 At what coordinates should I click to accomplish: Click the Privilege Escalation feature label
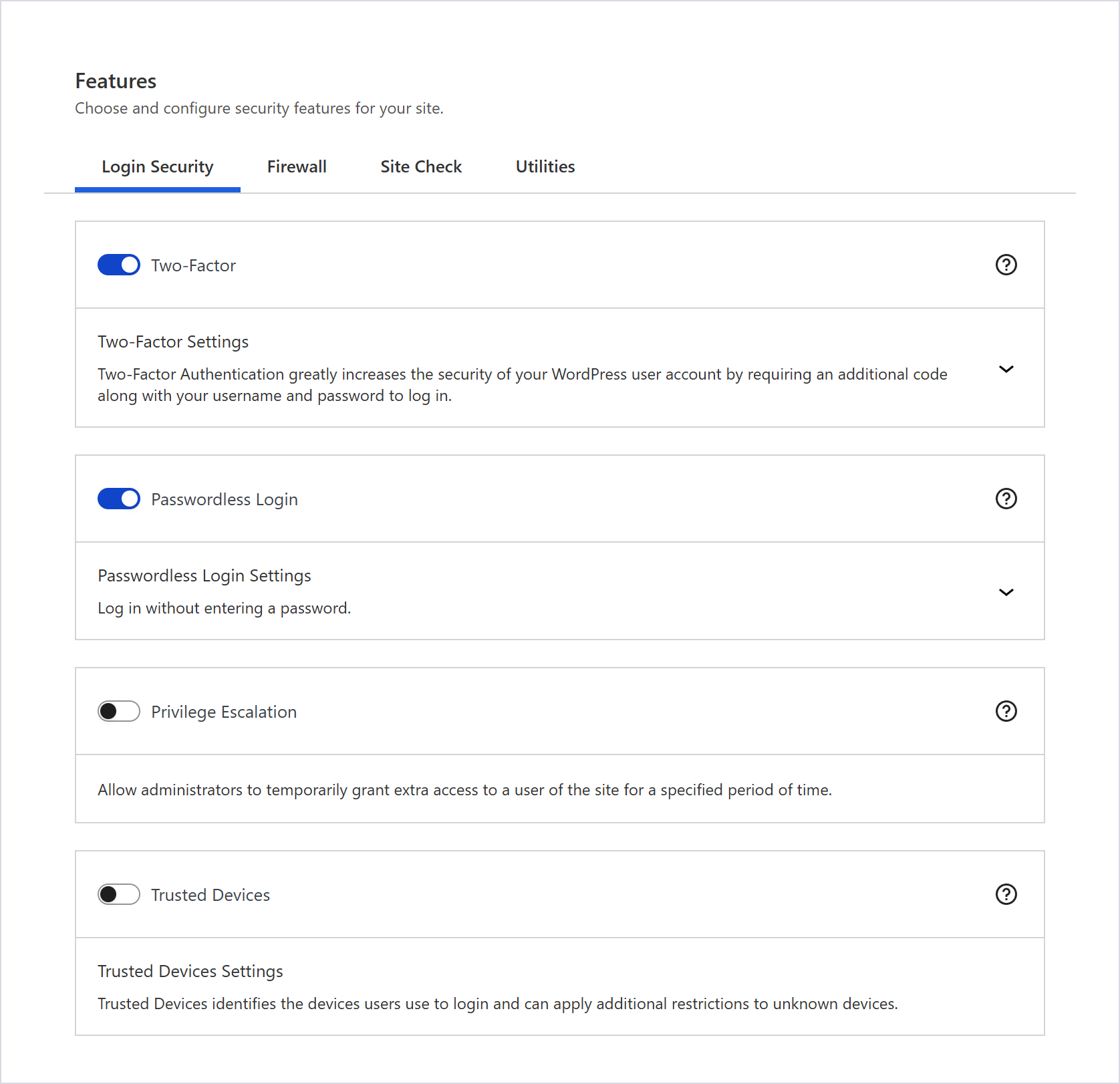point(224,712)
